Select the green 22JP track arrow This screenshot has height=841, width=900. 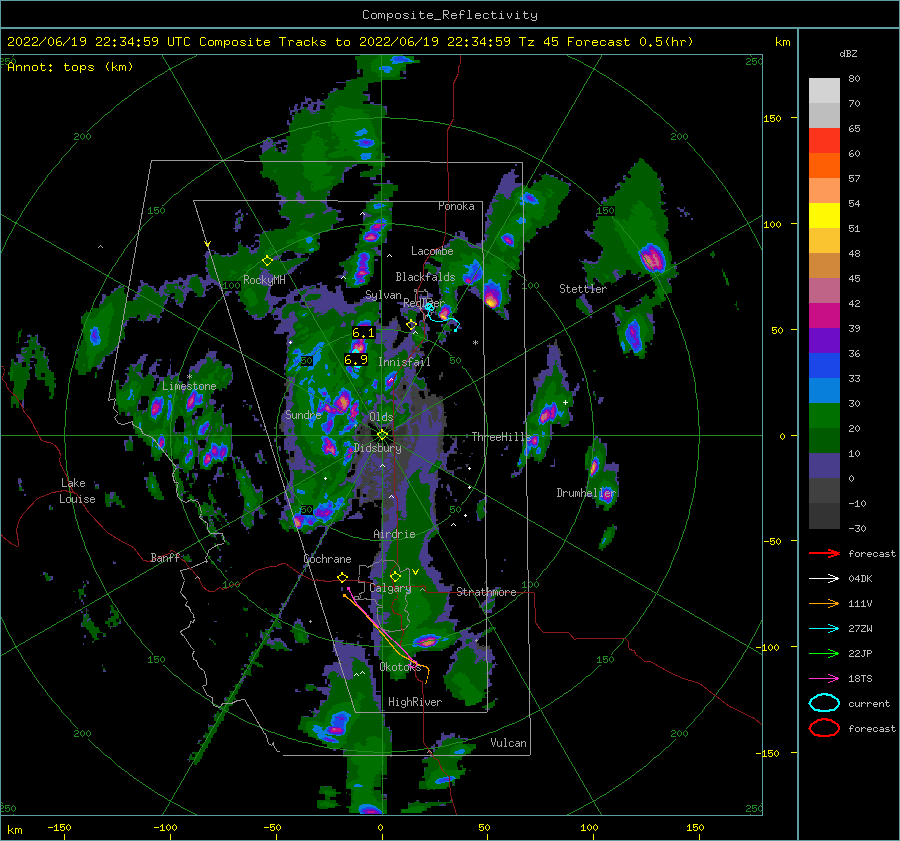tap(824, 653)
